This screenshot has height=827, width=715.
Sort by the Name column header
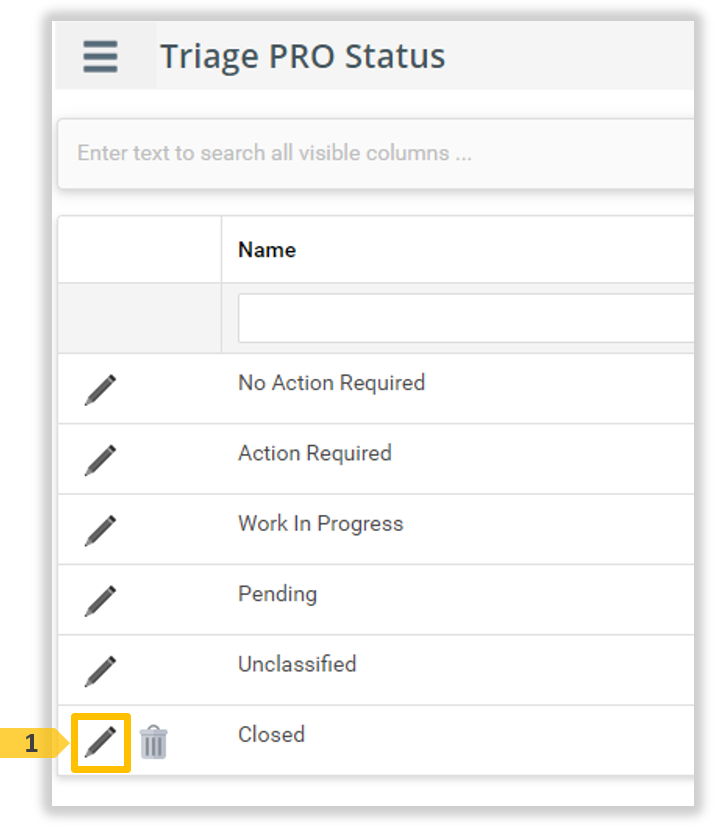coord(267,250)
